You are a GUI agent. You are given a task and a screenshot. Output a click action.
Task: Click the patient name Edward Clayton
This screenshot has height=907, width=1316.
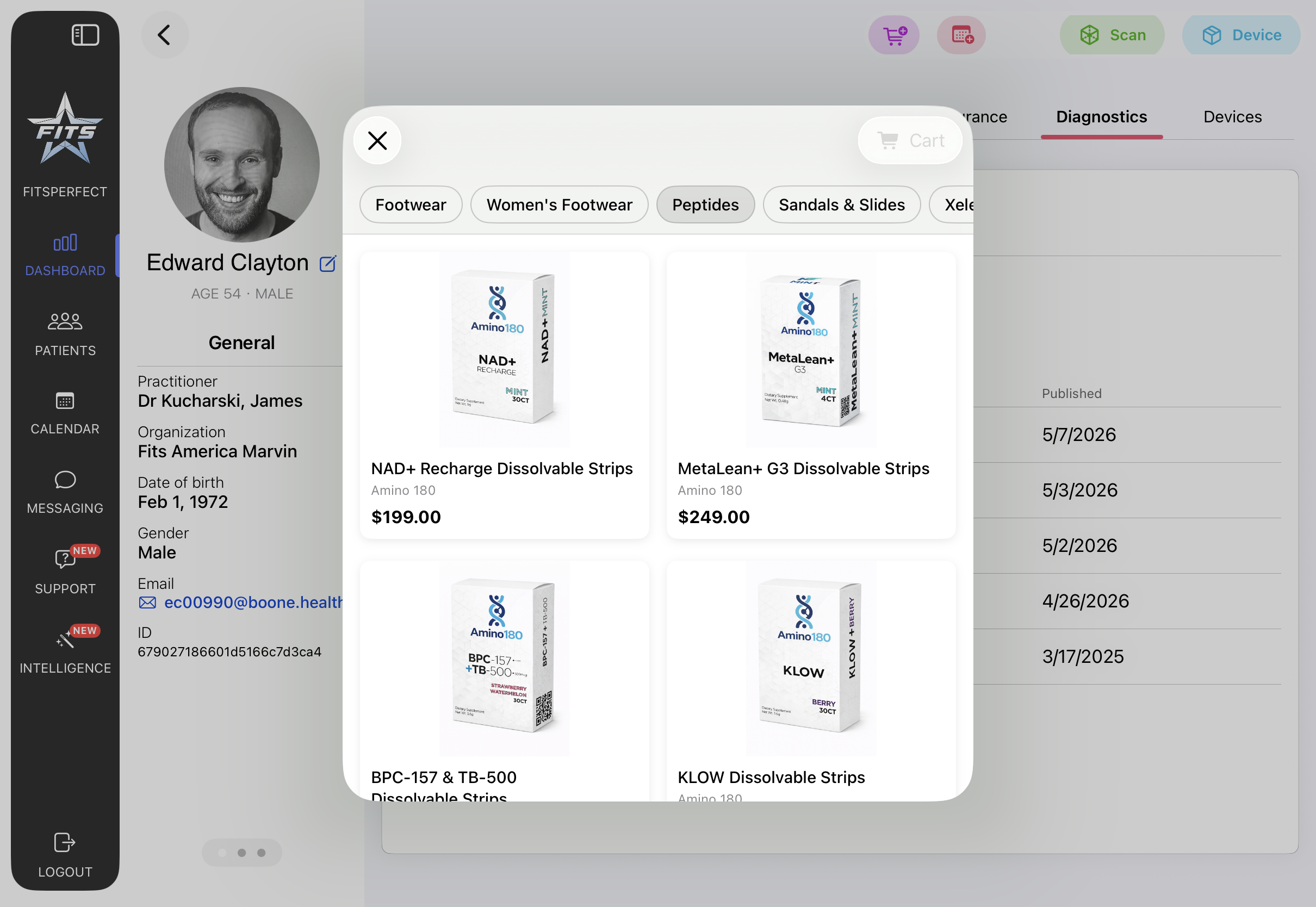click(227, 263)
